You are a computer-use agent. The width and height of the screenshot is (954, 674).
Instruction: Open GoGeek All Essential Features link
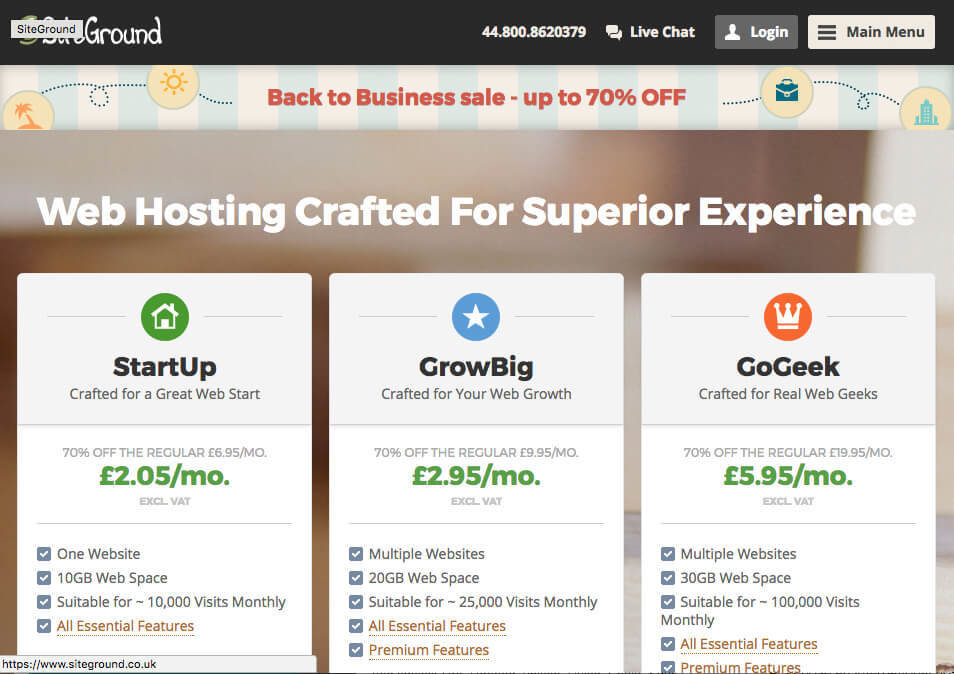click(x=748, y=644)
